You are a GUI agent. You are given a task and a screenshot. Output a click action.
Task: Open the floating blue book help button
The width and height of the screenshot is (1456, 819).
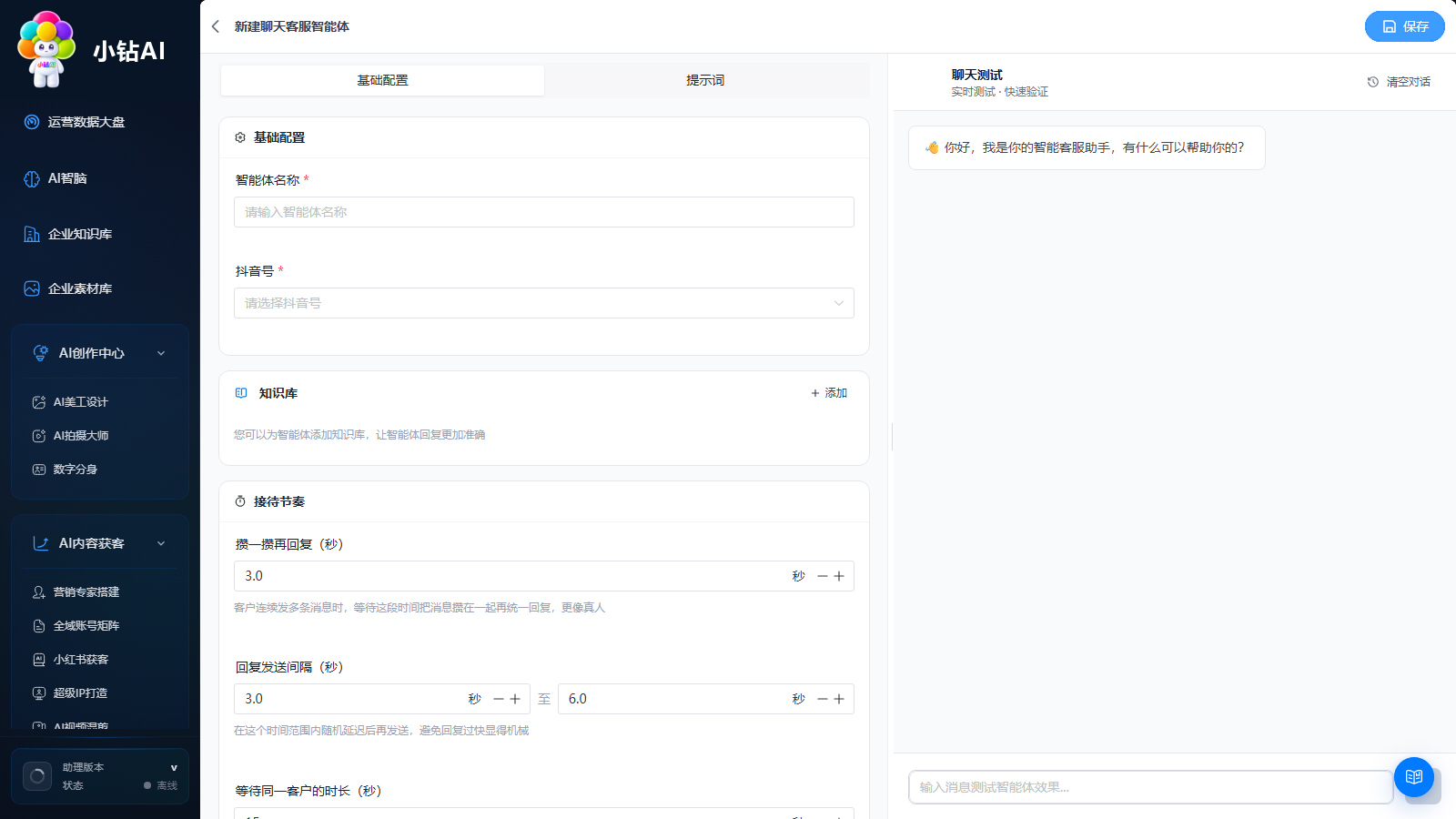(x=1414, y=777)
